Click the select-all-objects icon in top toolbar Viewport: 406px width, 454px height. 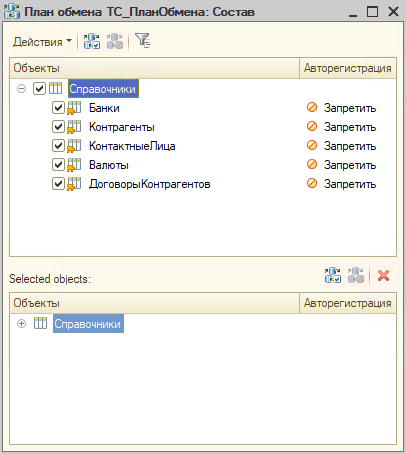click(92, 41)
